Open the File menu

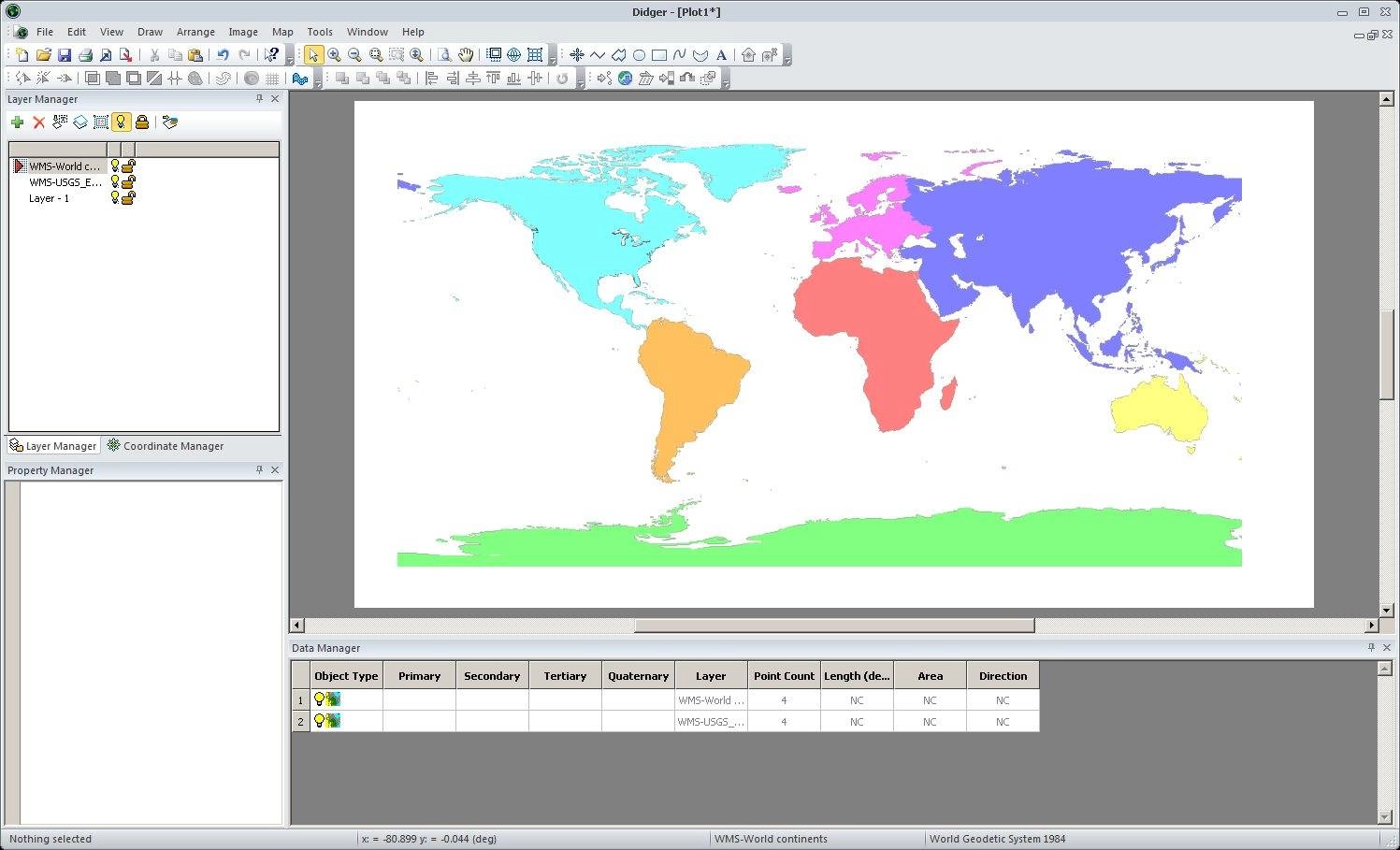coord(45,32)
